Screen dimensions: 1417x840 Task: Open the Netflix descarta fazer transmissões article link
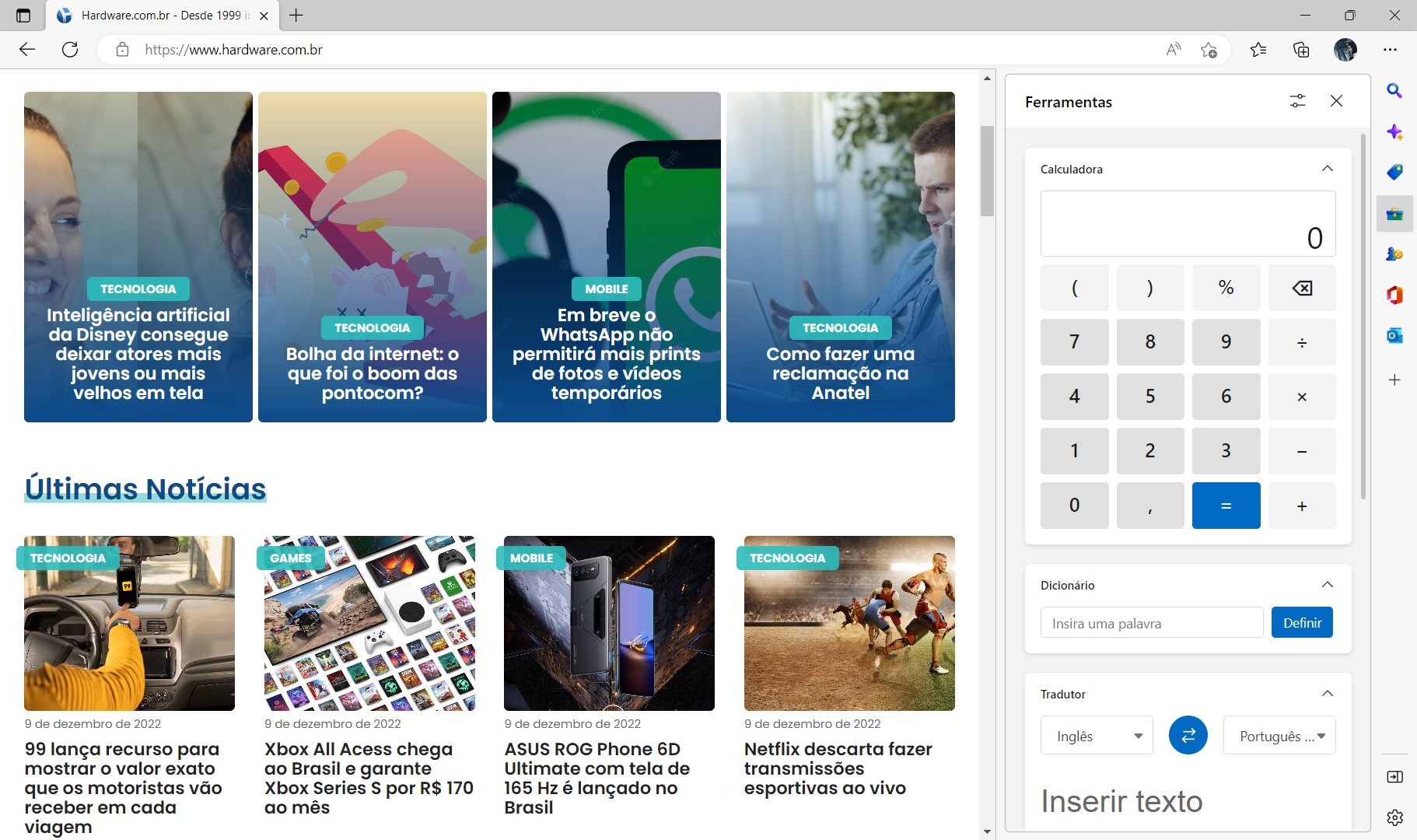pyautogui.click(x=838, y=768)
